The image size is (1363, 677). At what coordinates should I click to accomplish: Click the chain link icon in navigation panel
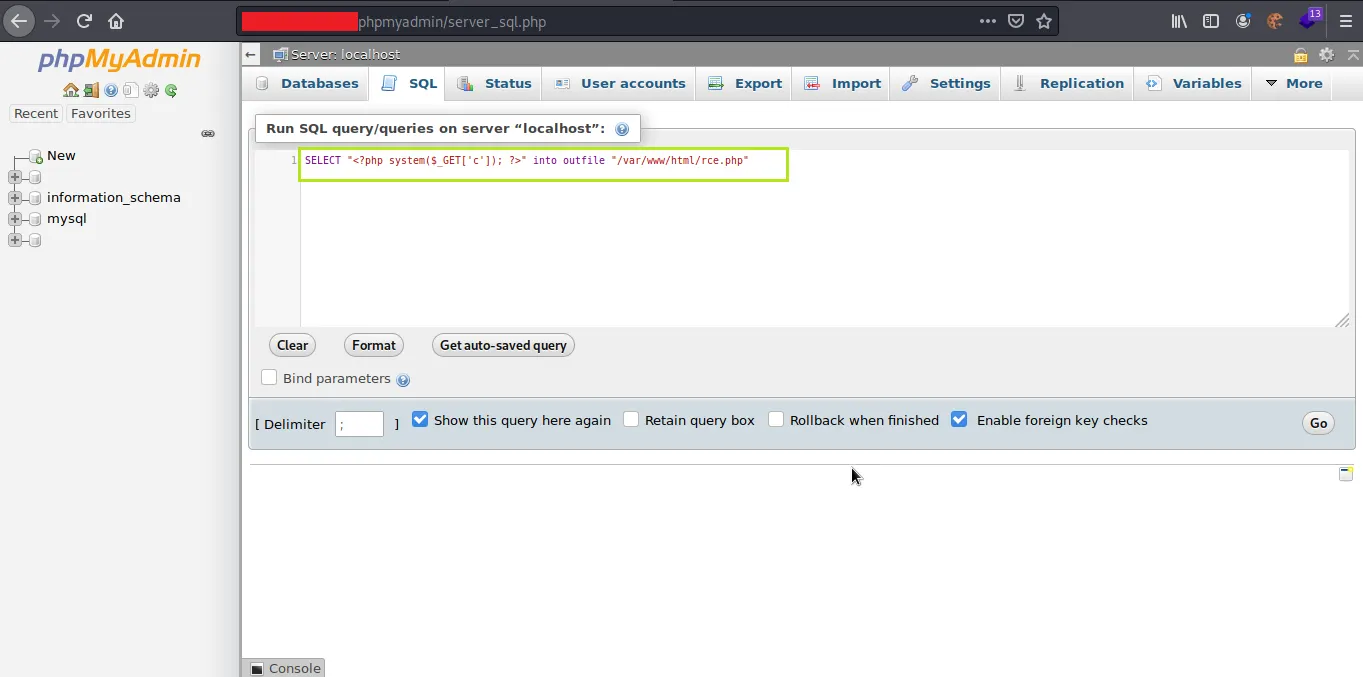(x=208, y=133)
